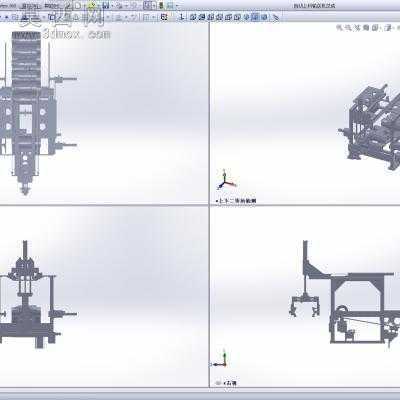Click the Zoom to Fit icon in the heads-up view toolbar
This screenshot has height=400, width=400.
point(339,28)
